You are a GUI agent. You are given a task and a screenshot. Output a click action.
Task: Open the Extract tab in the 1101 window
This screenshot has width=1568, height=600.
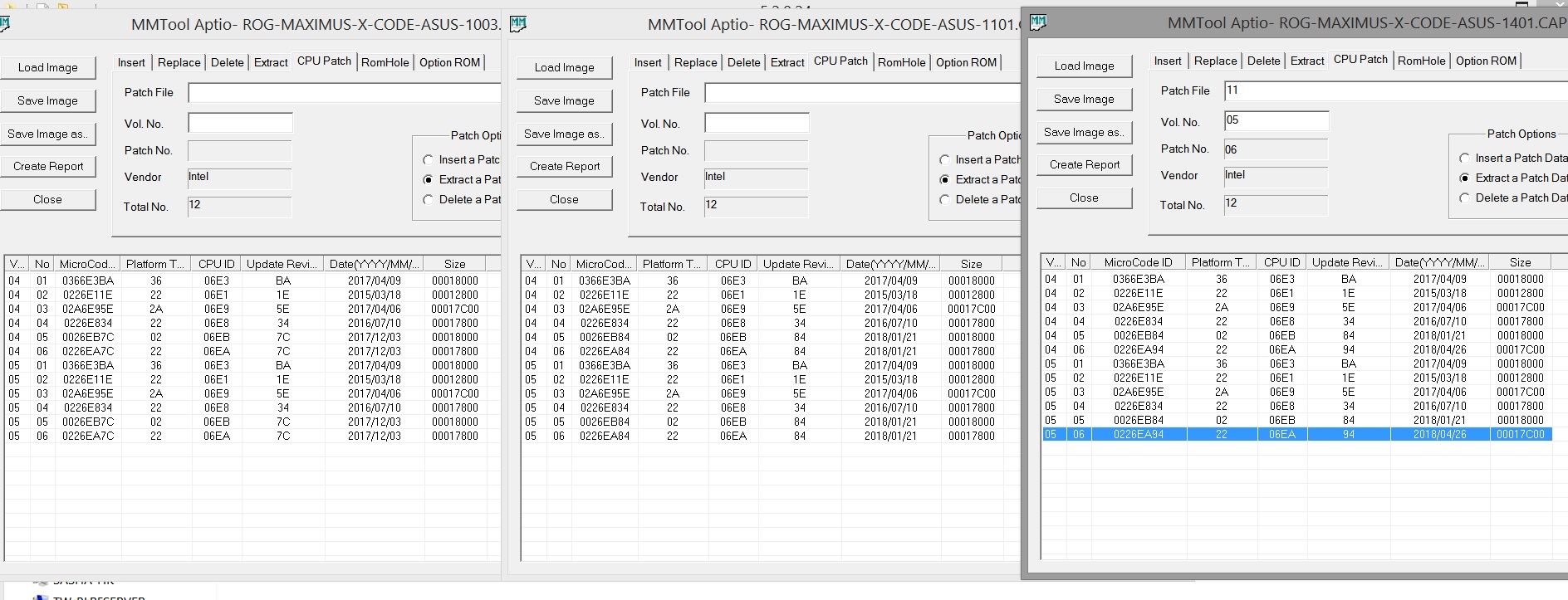pyautogui.click(x=787, y=62)
